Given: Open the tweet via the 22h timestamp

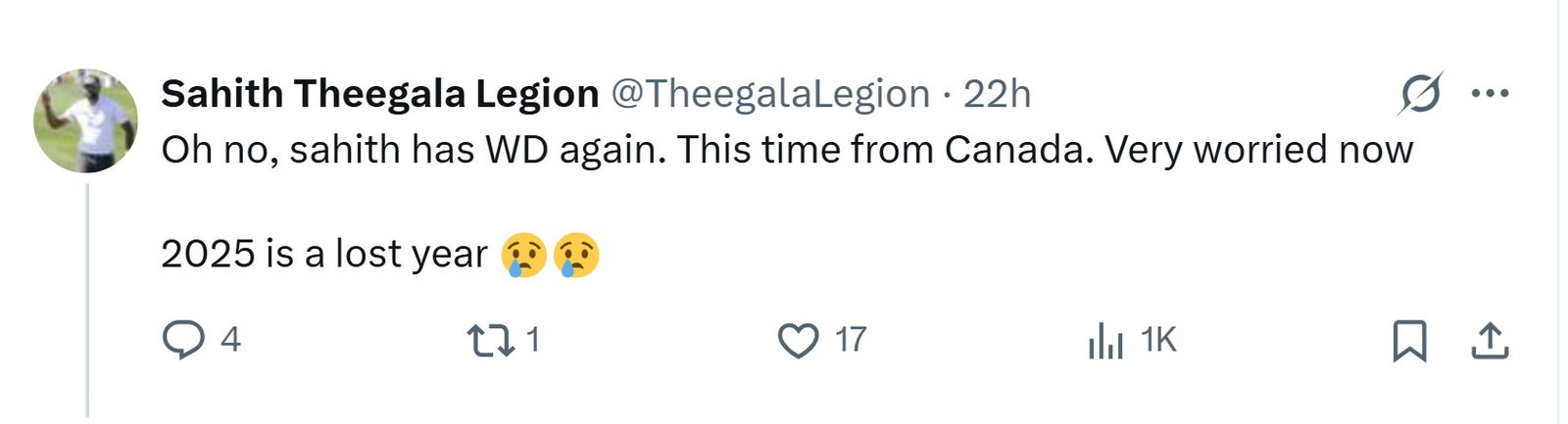Looking at the screenshot, I should [x=997, y=94].
